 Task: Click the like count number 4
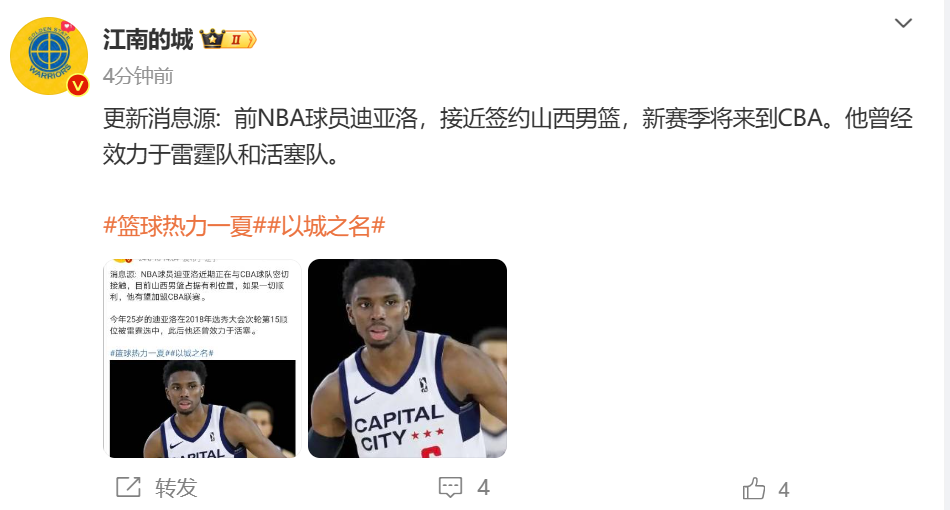click(783, 489)
